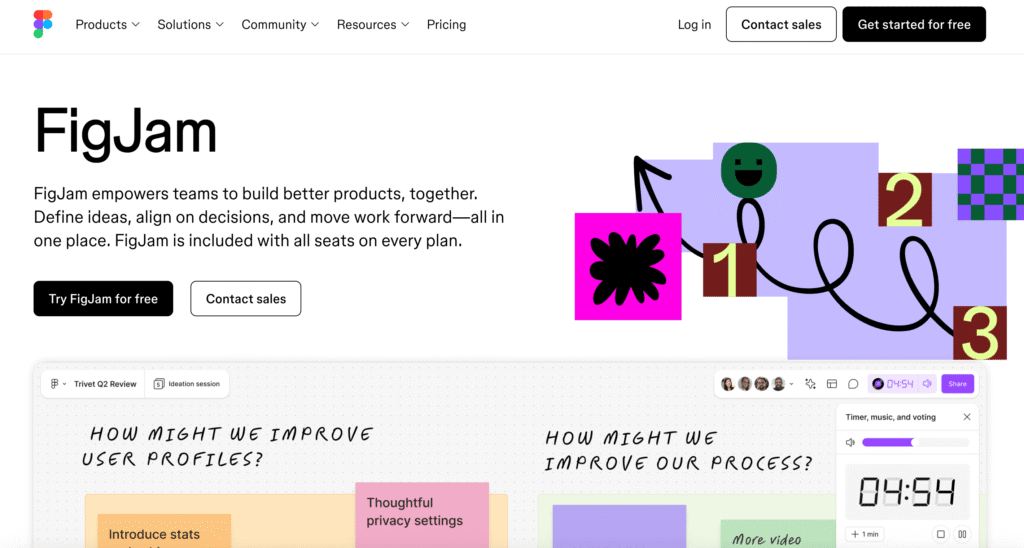Click the How might we improve our process heading
The width and height of the screenshot is (1024, 548).
pos(679,451)
